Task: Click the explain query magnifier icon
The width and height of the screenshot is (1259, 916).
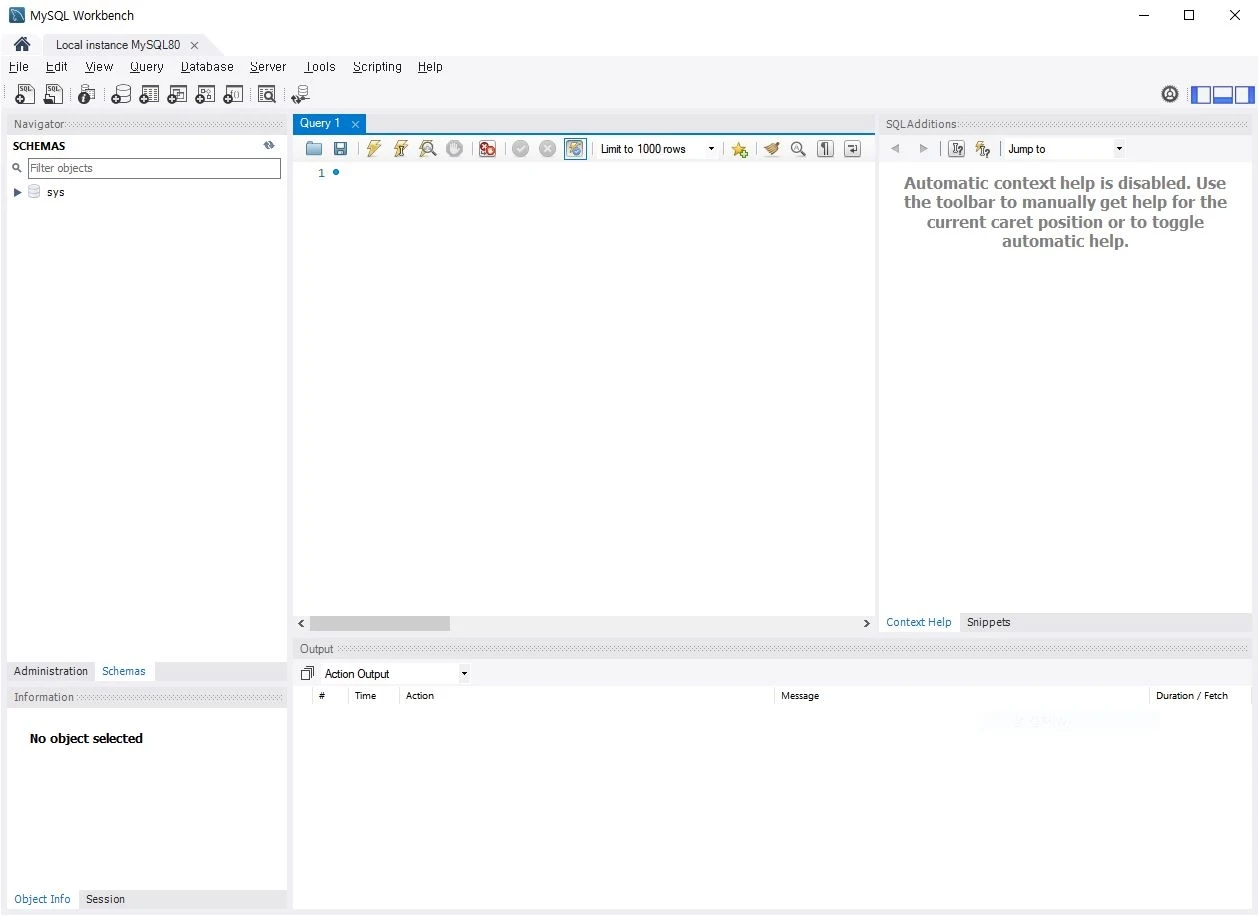Action: pos(427,149)
